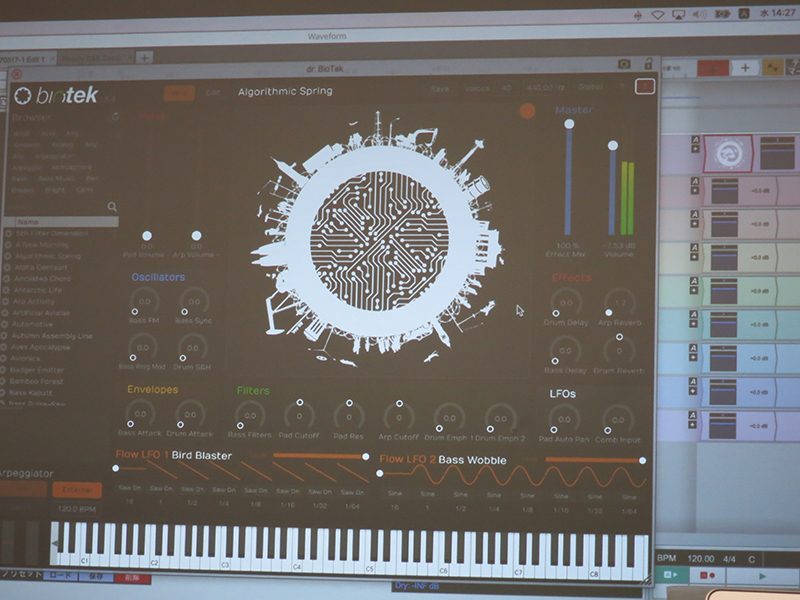
Task: Click the Wi-Fi icon in menu bar
Action: pos(658,14)
